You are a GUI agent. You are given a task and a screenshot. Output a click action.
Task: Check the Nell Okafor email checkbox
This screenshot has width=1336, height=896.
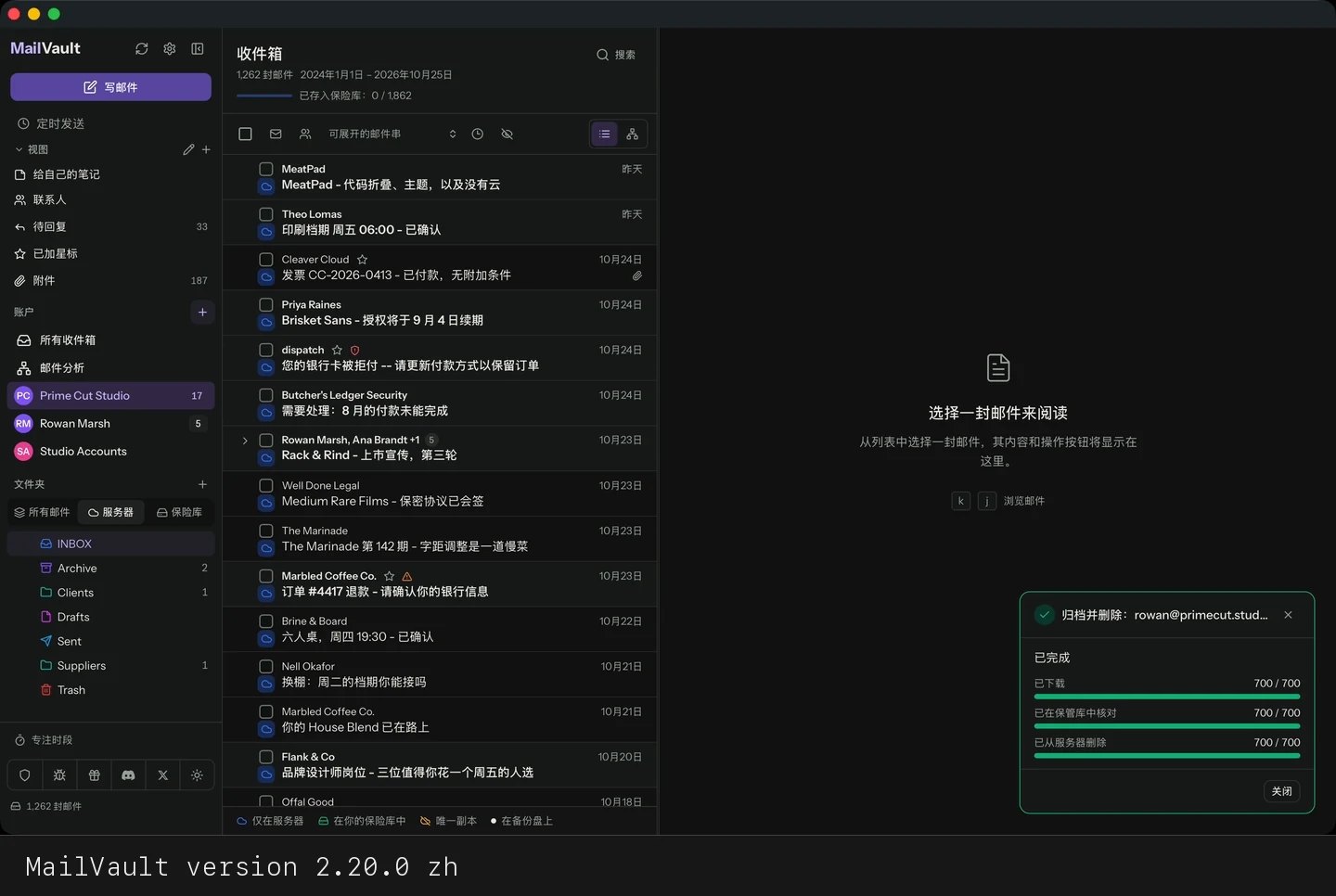point(266,667)
